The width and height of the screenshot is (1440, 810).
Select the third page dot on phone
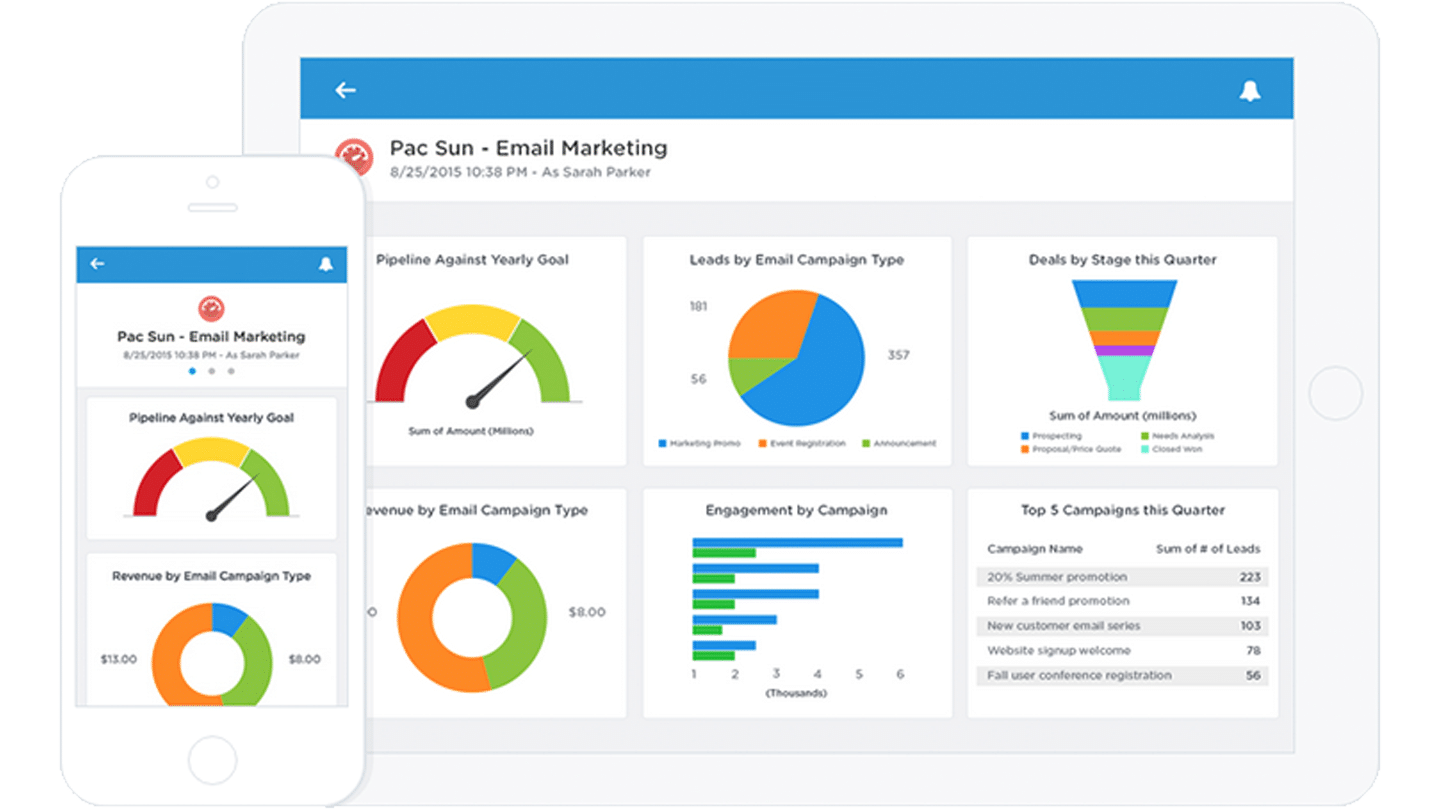231,371
